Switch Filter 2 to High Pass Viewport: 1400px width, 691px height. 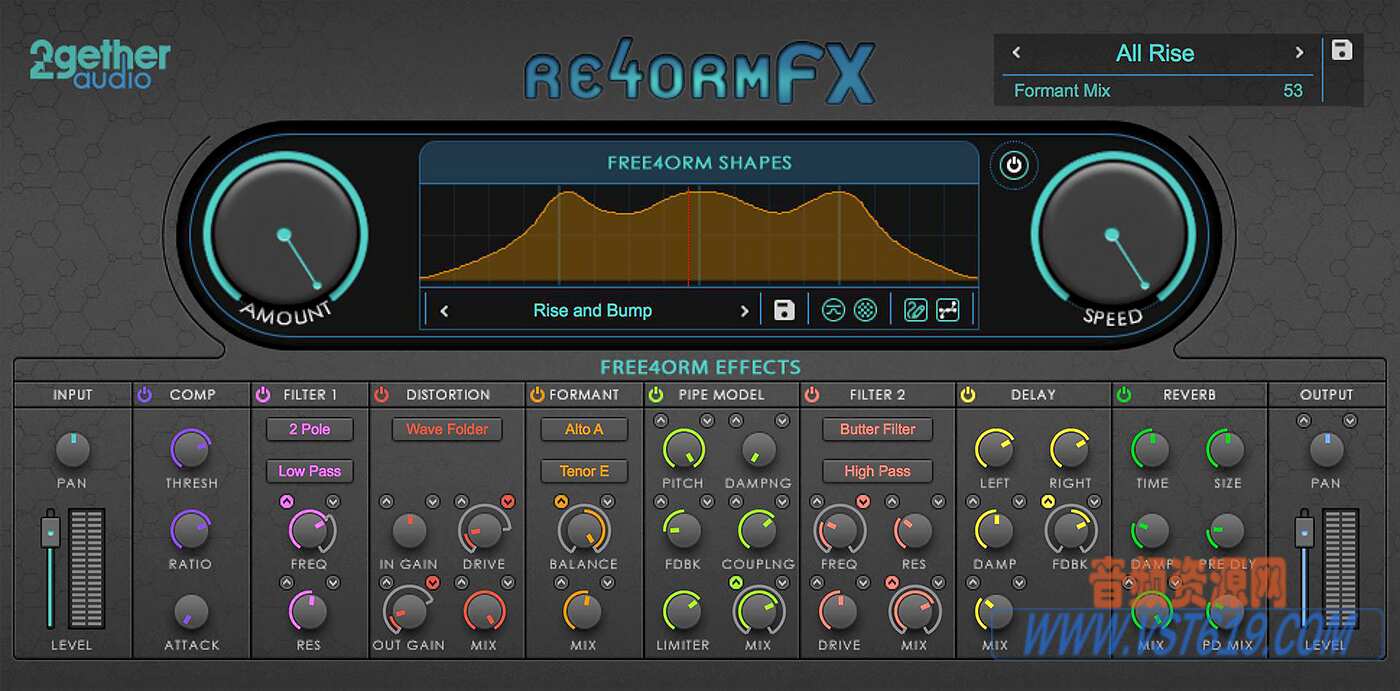877,470
